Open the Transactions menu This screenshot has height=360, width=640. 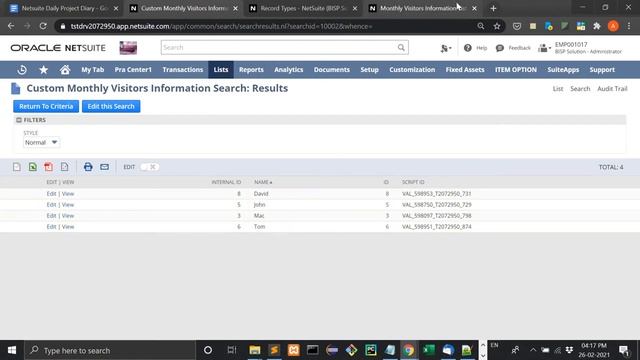point(182,70)
